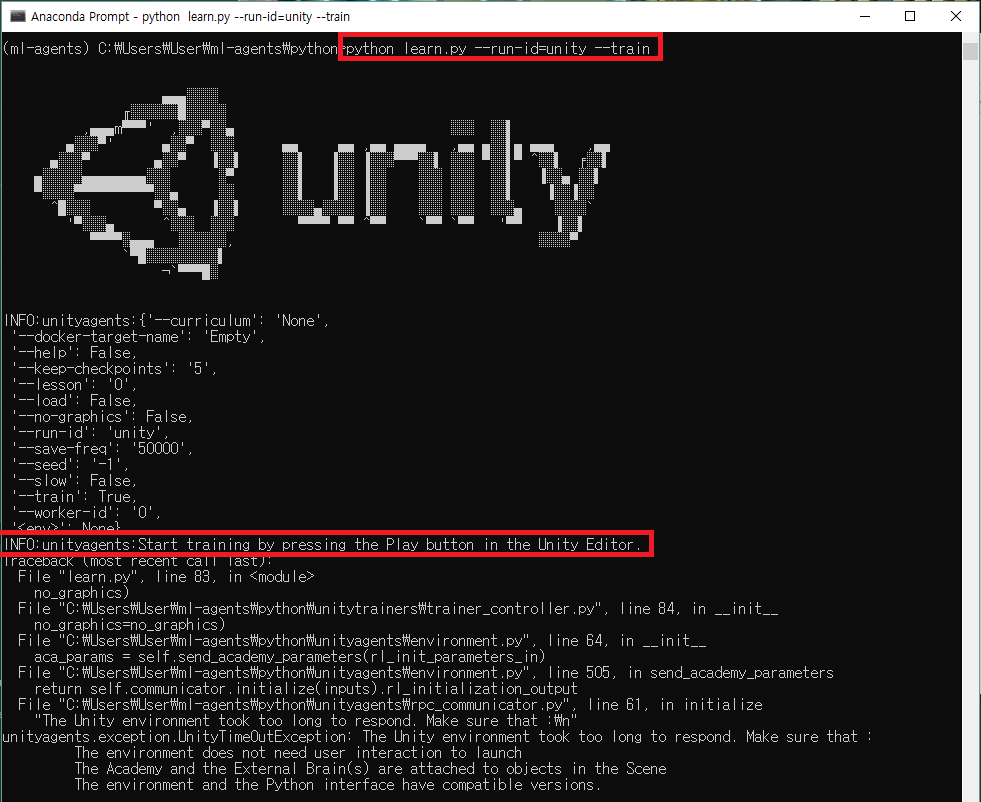Maximize the Anaconda Prompt window
Image resolution: width=981 pixels, height=802 pixels.
click(x=910, y=16)
